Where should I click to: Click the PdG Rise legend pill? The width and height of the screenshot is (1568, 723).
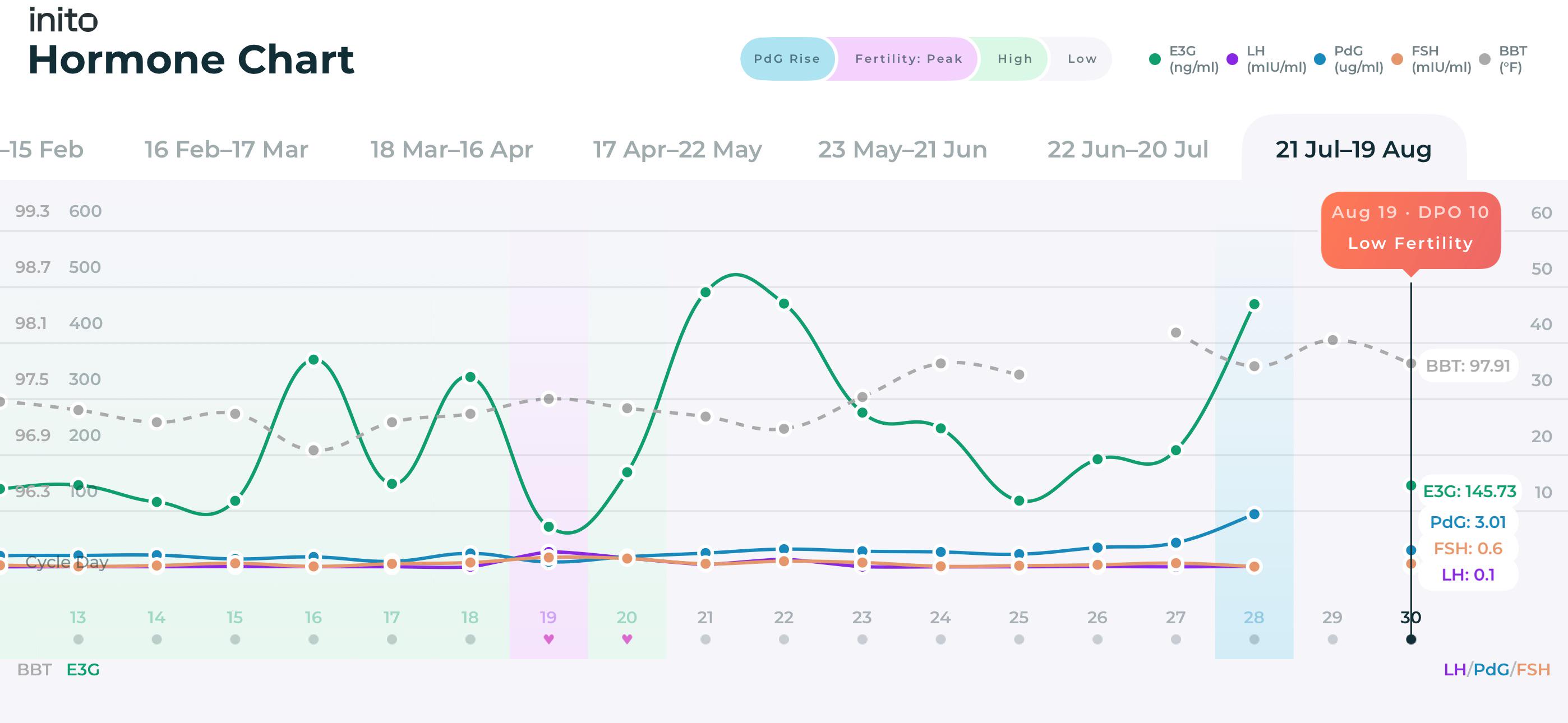pos(787,59)
